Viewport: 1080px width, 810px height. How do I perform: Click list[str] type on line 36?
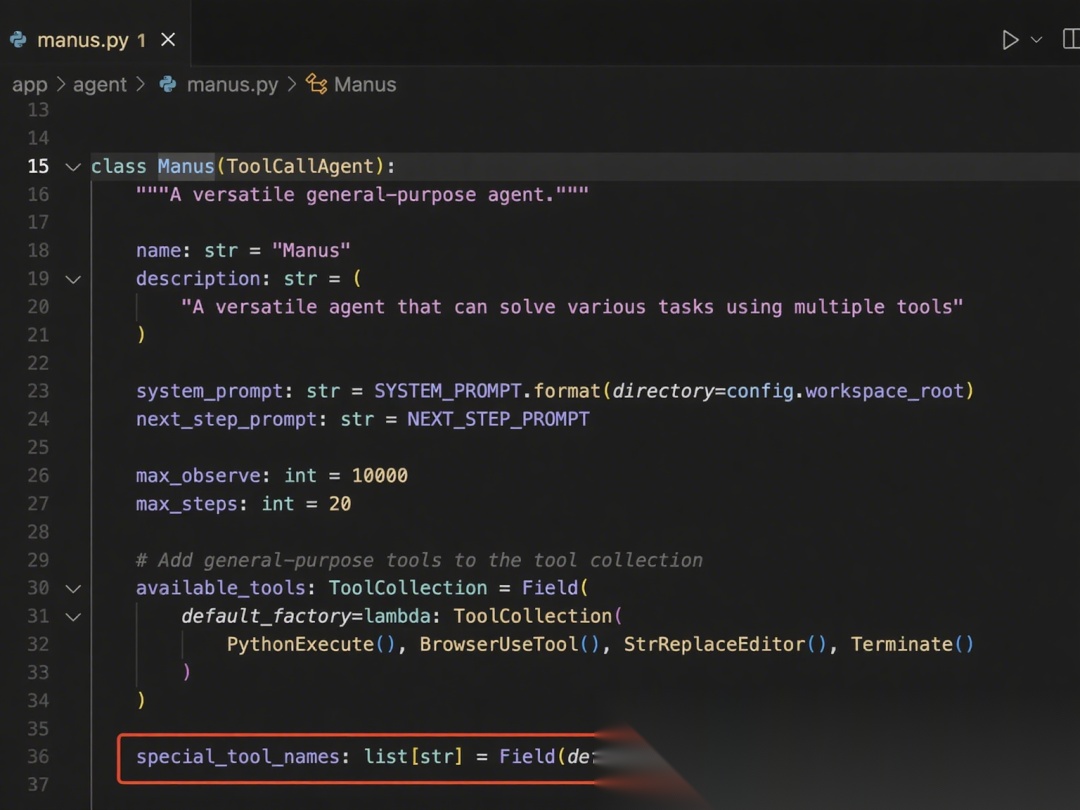coord(413,757)
